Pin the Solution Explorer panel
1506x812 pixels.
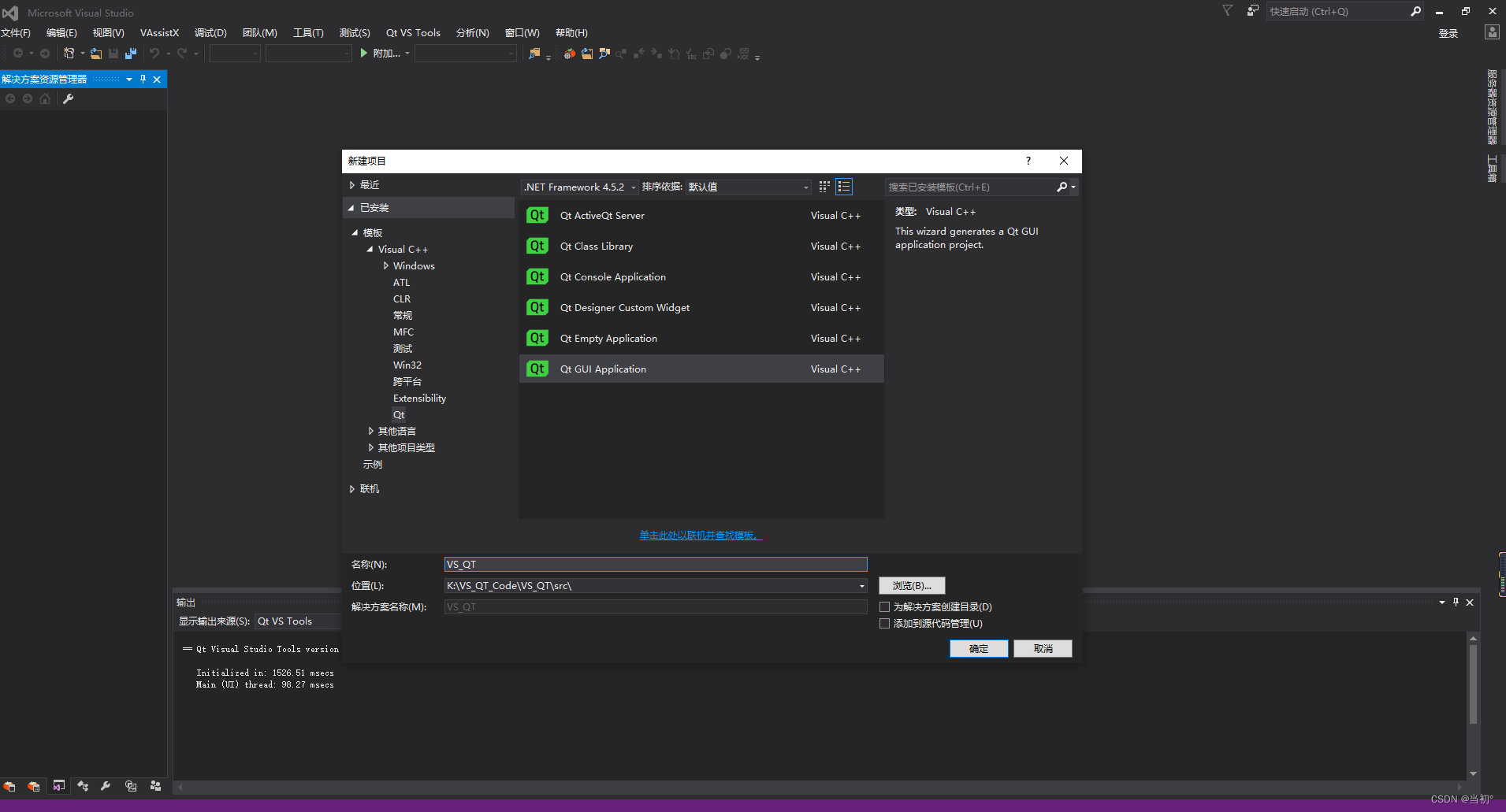point(143,79)
